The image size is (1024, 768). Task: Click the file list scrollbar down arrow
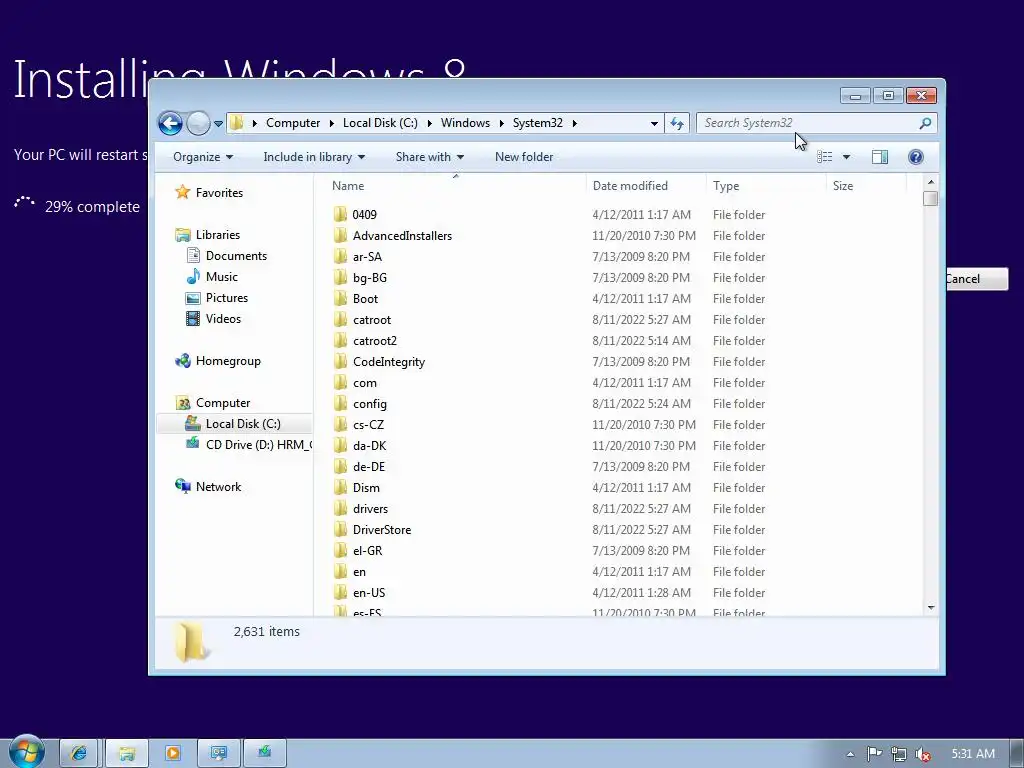click(x=931, y=607)
